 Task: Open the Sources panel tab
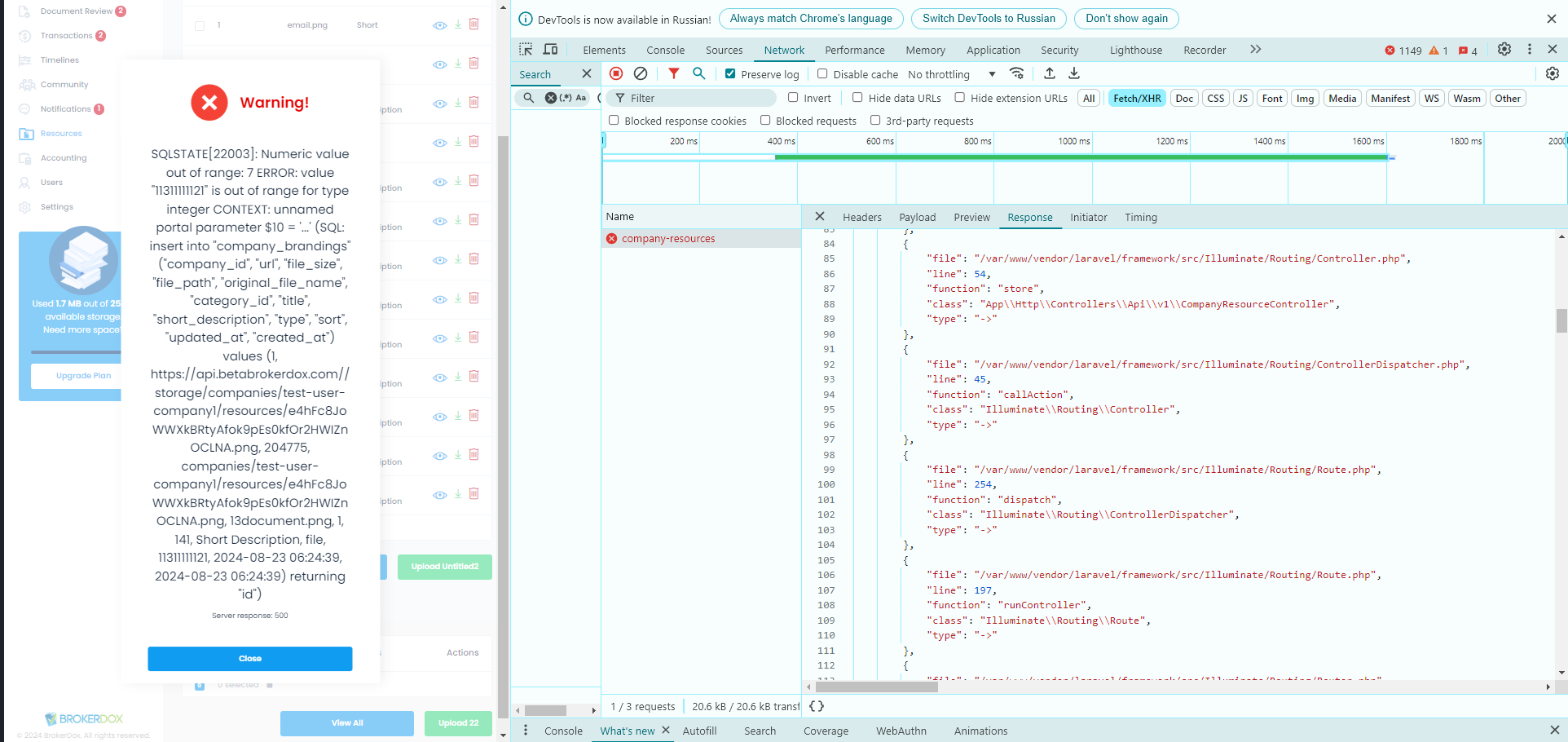tap(724, 51)
